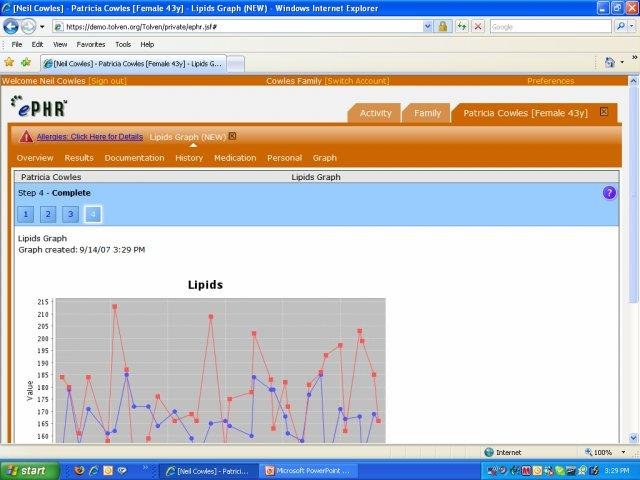This screenshot has width=640, height=480.
Task: Expand the zoom level 100% dropdown
Action: (x=626, y=452)
